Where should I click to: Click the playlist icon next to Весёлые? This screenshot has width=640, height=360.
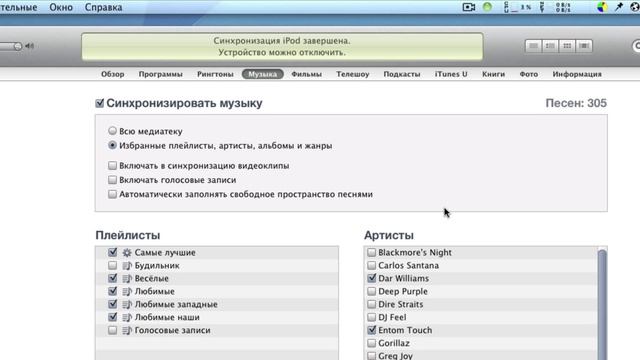pyautogui.click(x=127, y=279)
